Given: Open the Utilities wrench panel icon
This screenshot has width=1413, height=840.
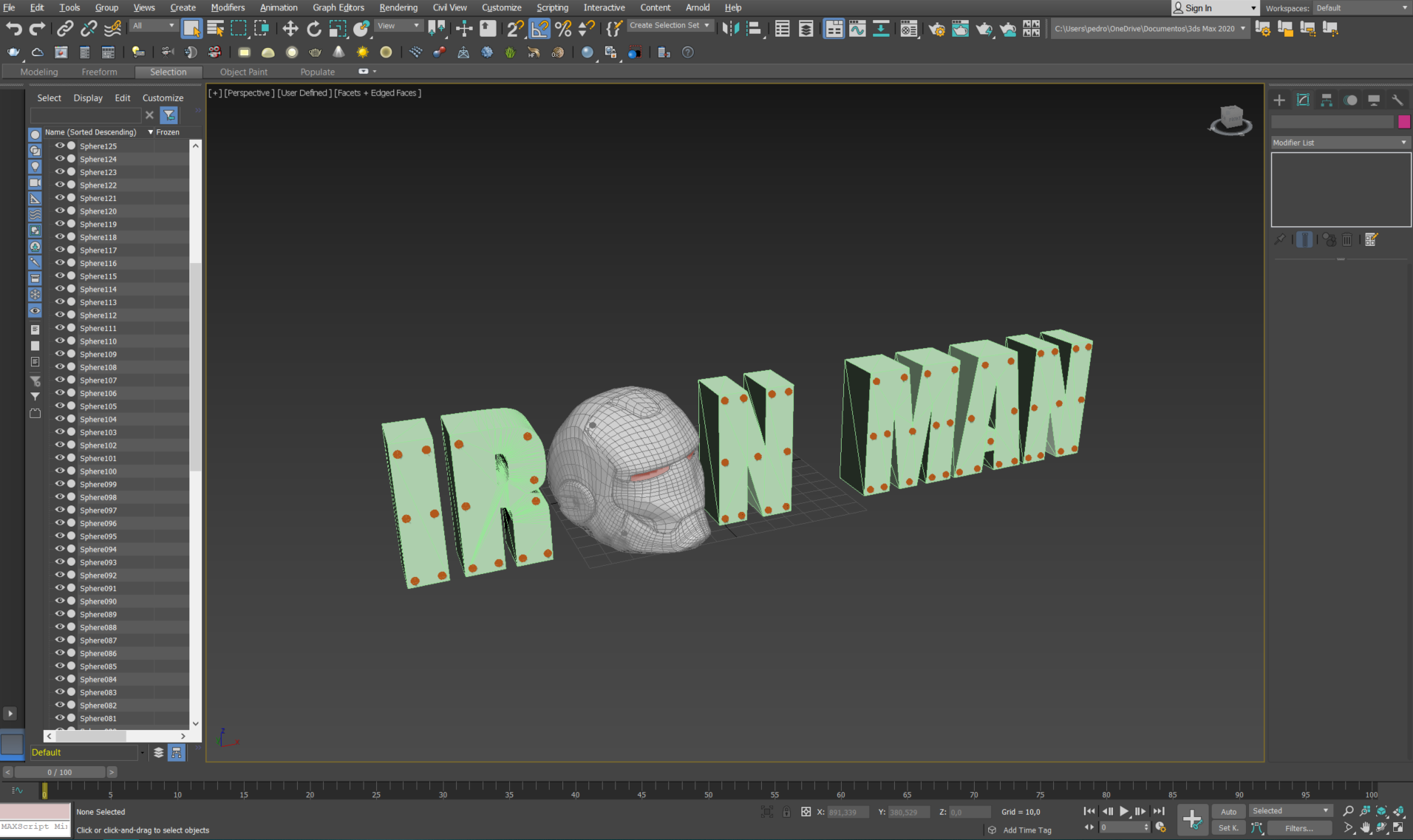Looking at the screenshot, I should [x=1397, y=100].
